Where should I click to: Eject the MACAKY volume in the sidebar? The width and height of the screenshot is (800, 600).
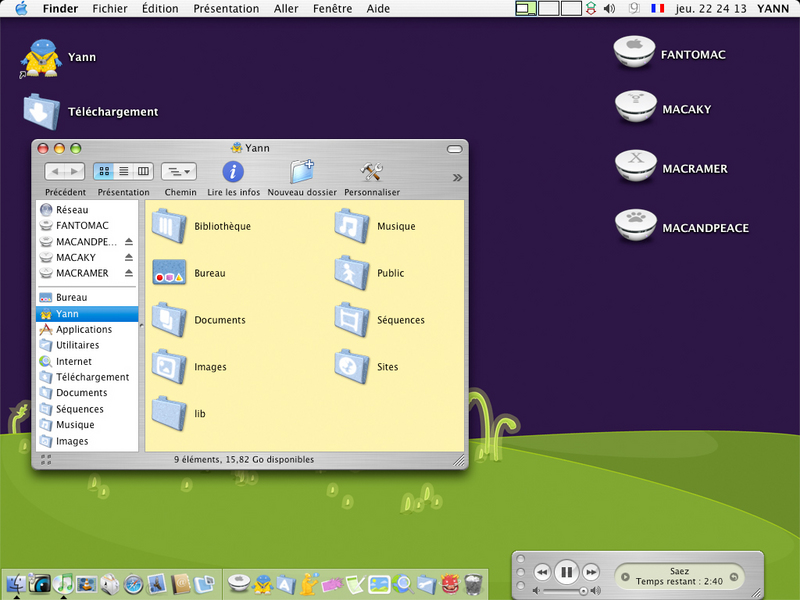click(x=129, y=257)
